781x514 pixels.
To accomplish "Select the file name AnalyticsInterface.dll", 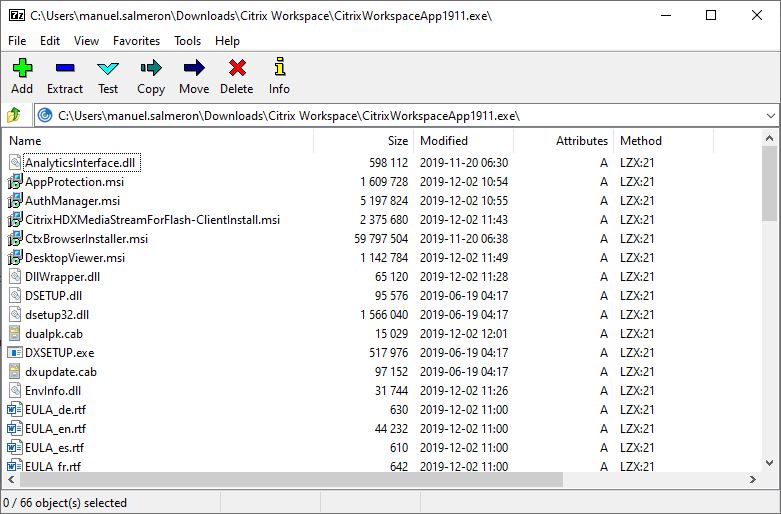I will pos(80,163).
